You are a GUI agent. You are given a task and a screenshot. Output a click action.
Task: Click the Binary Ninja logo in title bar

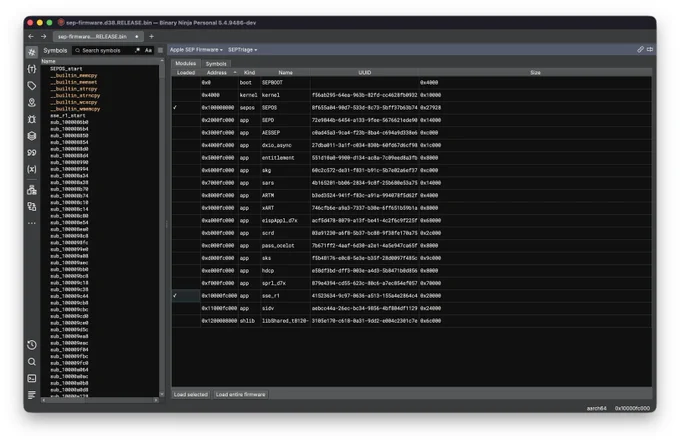[x=61, y=22]
